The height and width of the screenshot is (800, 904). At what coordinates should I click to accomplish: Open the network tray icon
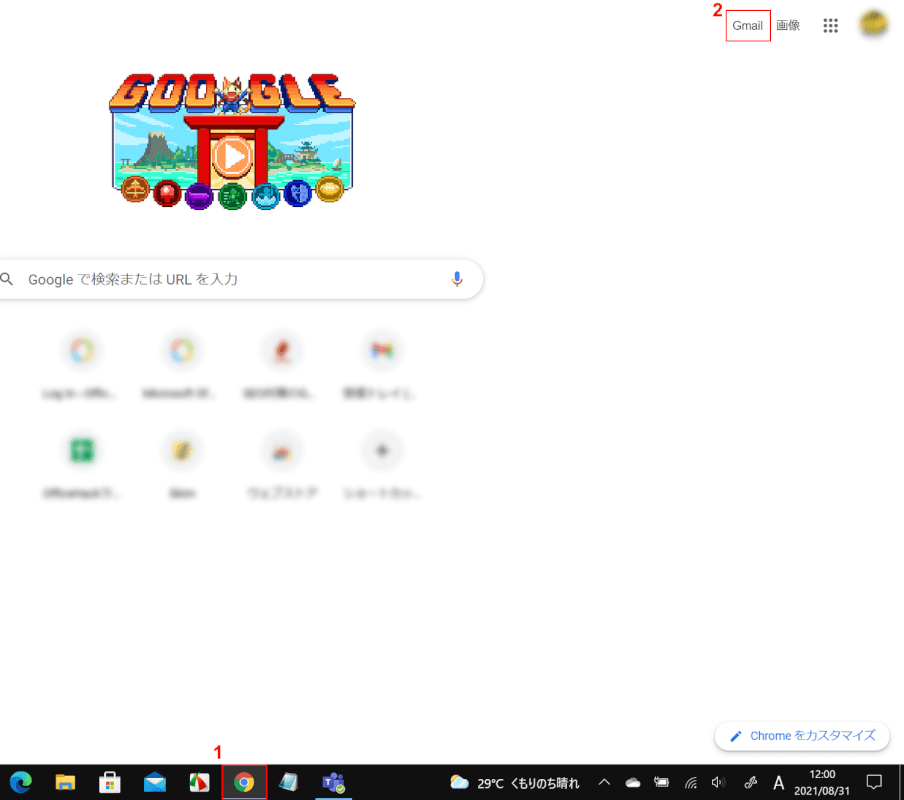691,782
